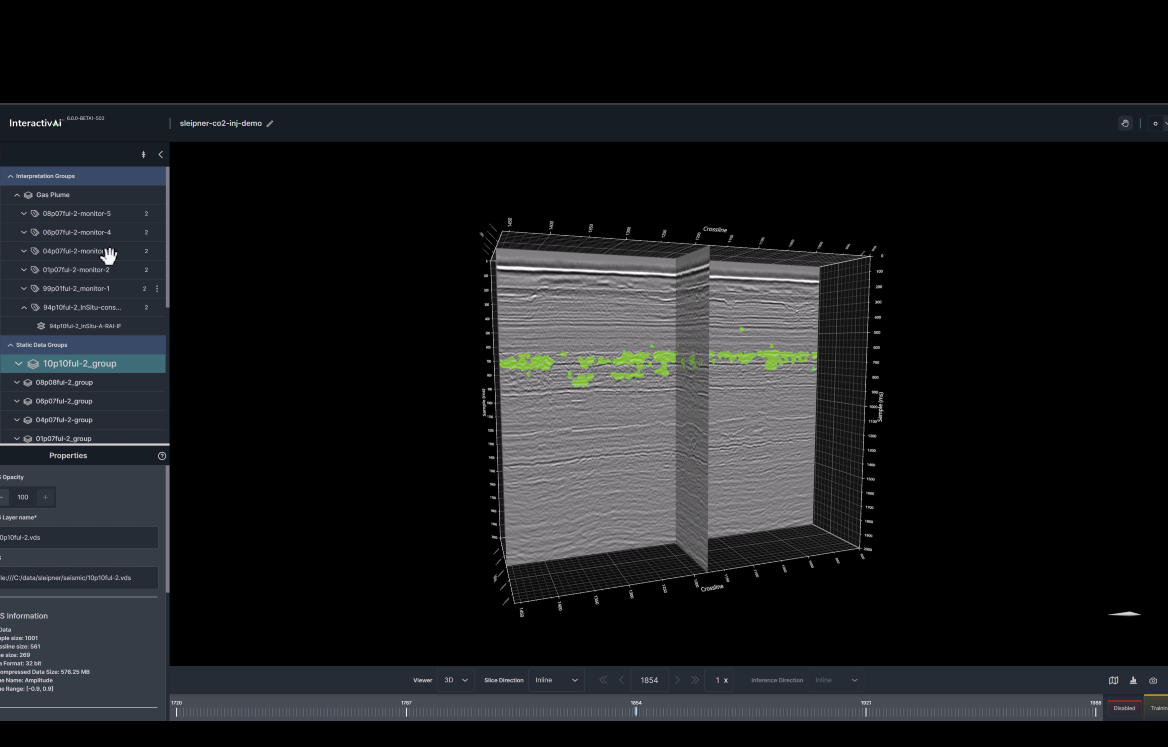Screen dimensions: 1168x747
Task: Expand the 08p07ful-2-monitor-5 tree item
Action: coord(24,214)
